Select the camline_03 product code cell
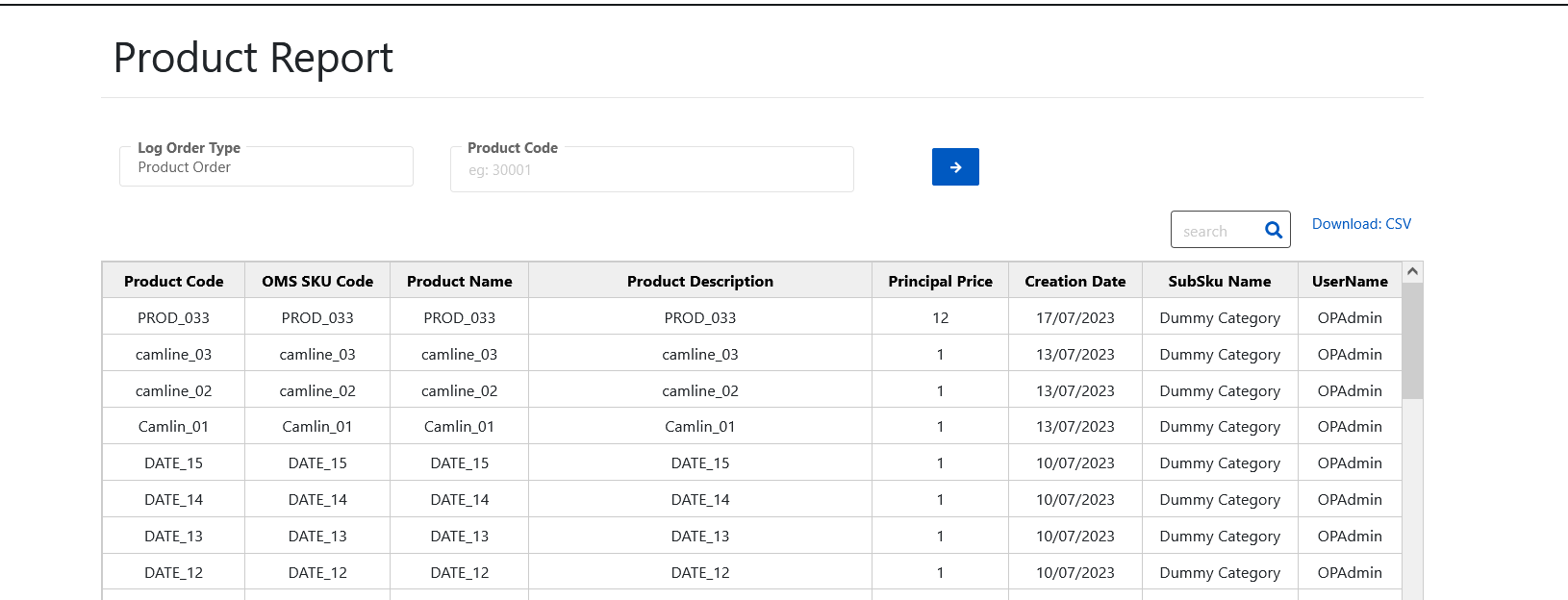The height and width of the screenshot is (600, 1568). pos(174,354)
